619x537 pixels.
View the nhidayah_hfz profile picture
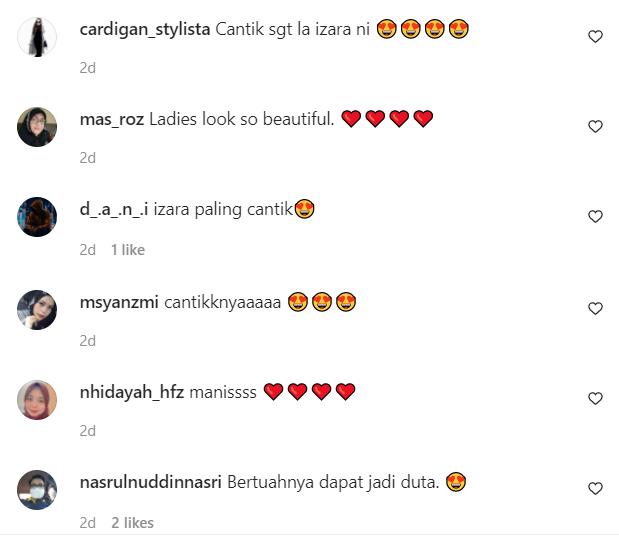pyautogui.click(x=37, y=400)
